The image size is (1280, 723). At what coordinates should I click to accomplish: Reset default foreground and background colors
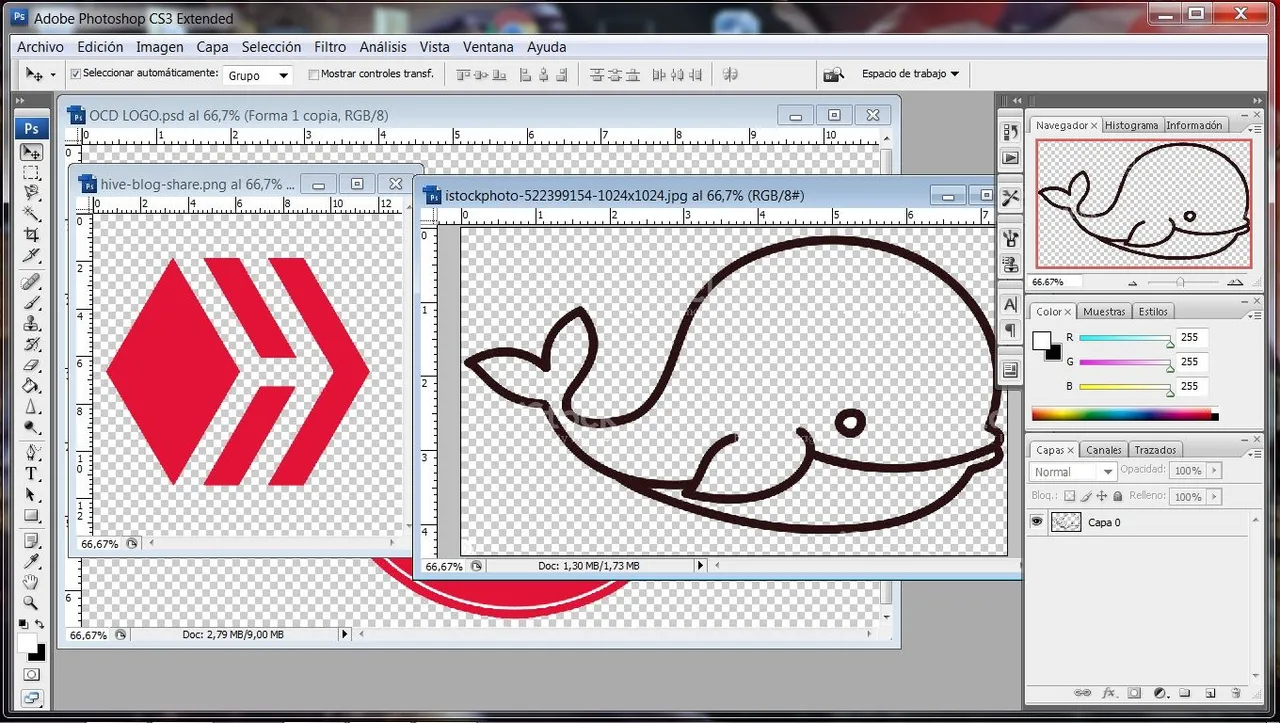point(23,624)
